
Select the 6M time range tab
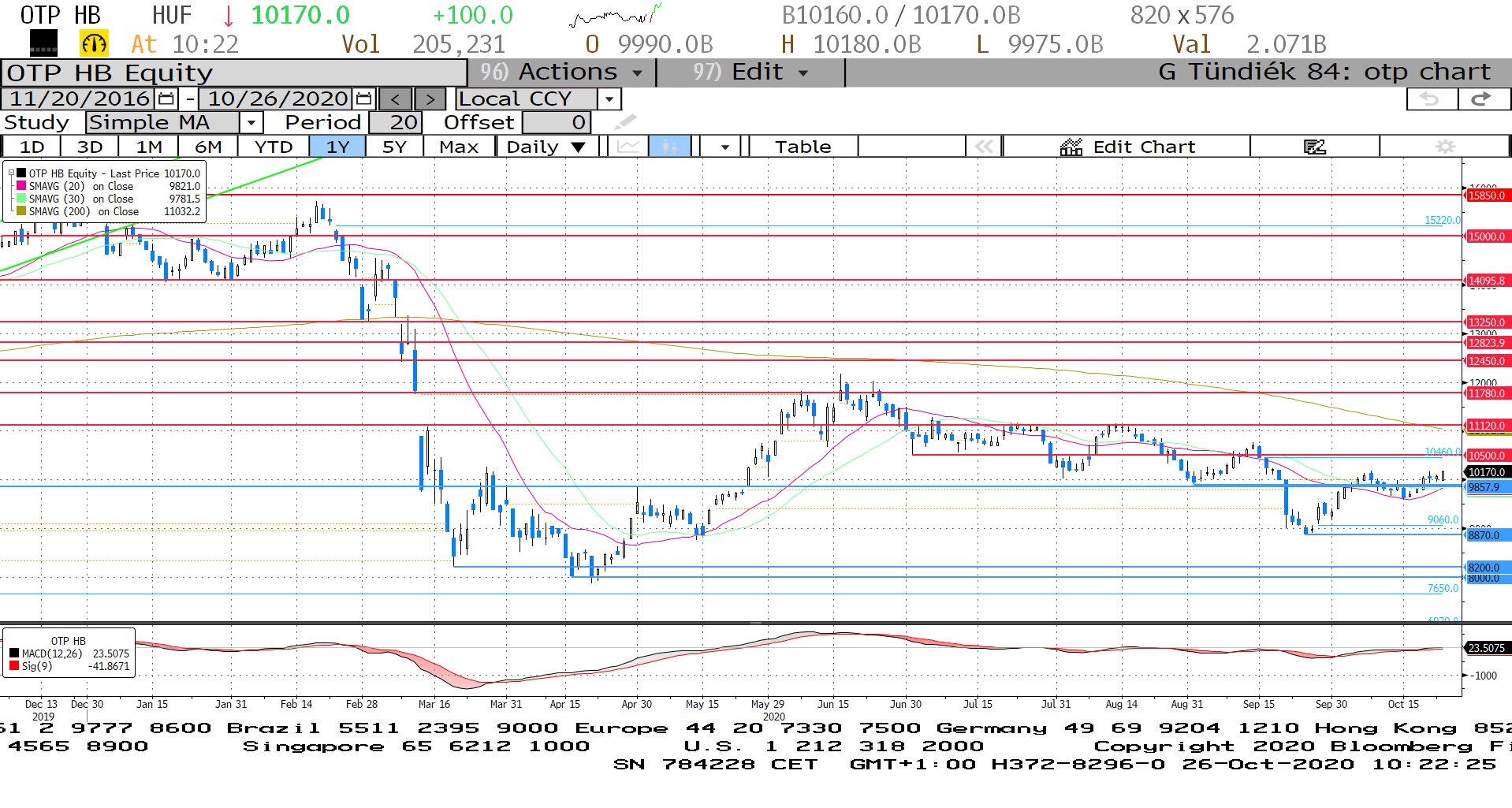pyautogui.click(x=208, y=147)
